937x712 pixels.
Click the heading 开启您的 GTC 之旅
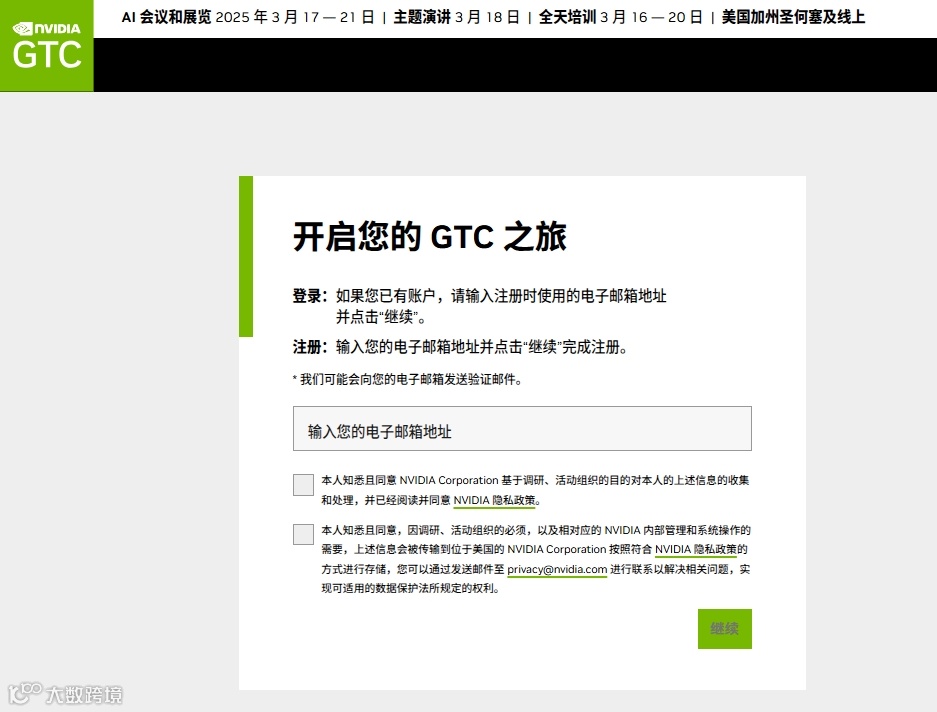pyautogui.click(x=430, y=237)
